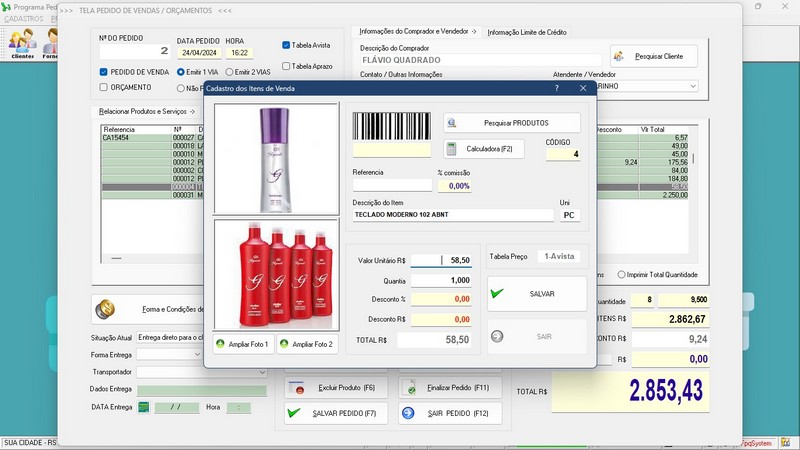Select Emitir 1 VIA radio button
This screenshot has height=450, width=800.
(x=181, y=72)
